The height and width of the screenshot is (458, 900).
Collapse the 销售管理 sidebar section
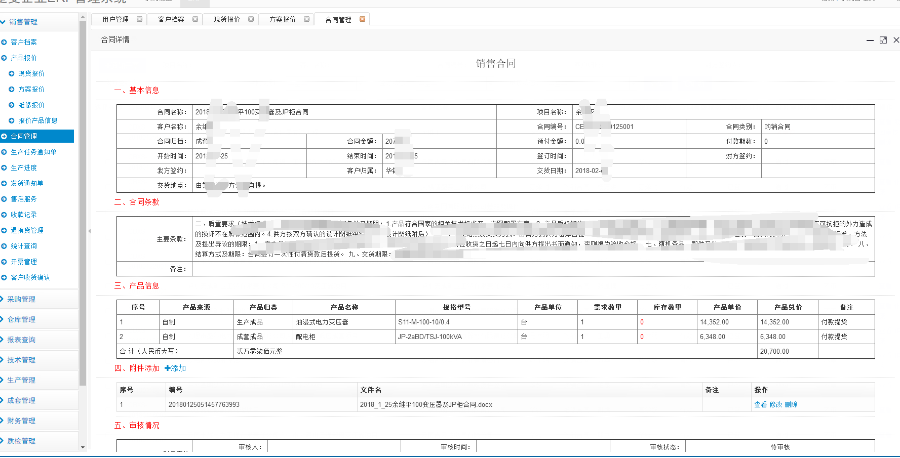[x=23, y=22]
